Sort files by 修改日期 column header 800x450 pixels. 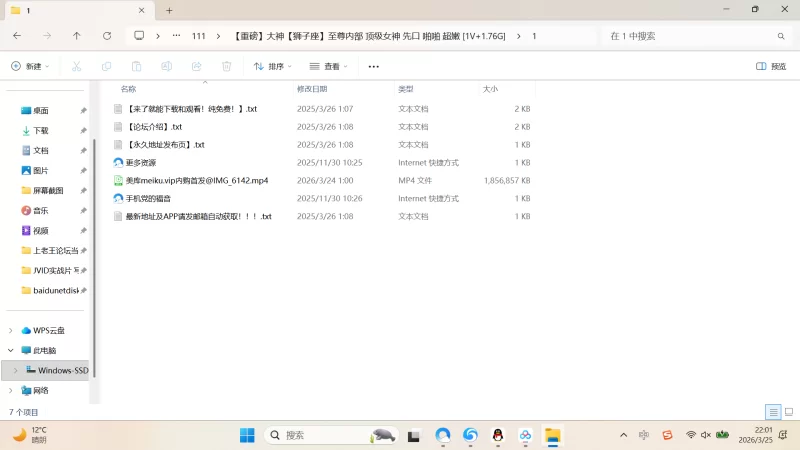[x=318, y=89]
